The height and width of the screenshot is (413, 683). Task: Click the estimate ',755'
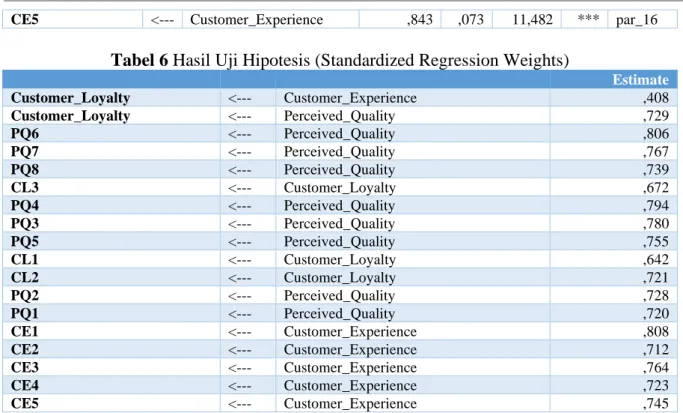click(x=656, y=241)
